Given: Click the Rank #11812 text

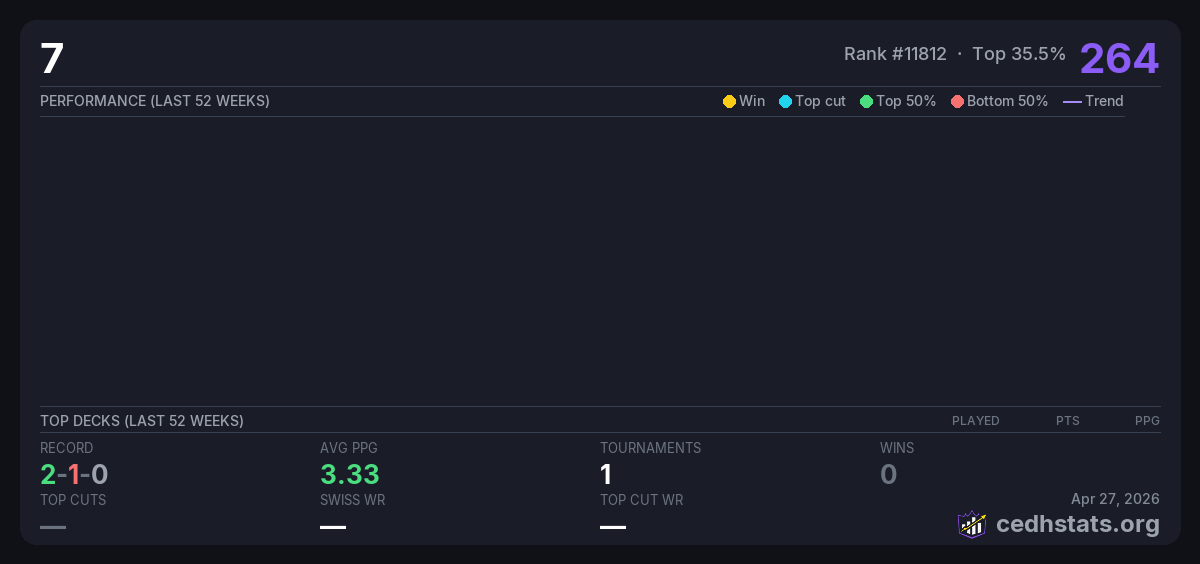Looking at the screenshot, I should click(895, 54).
